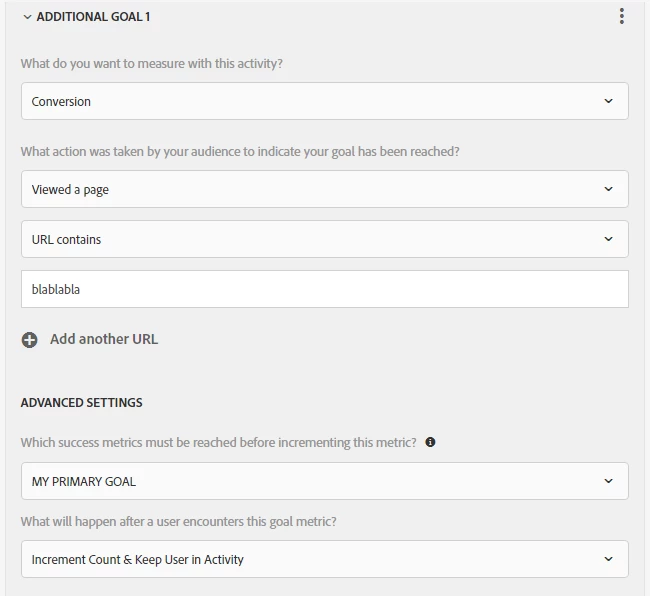This screenshot has height=596, width=650.
Task: Open the three-dot more options menu
Action: [x=621, y=16]
